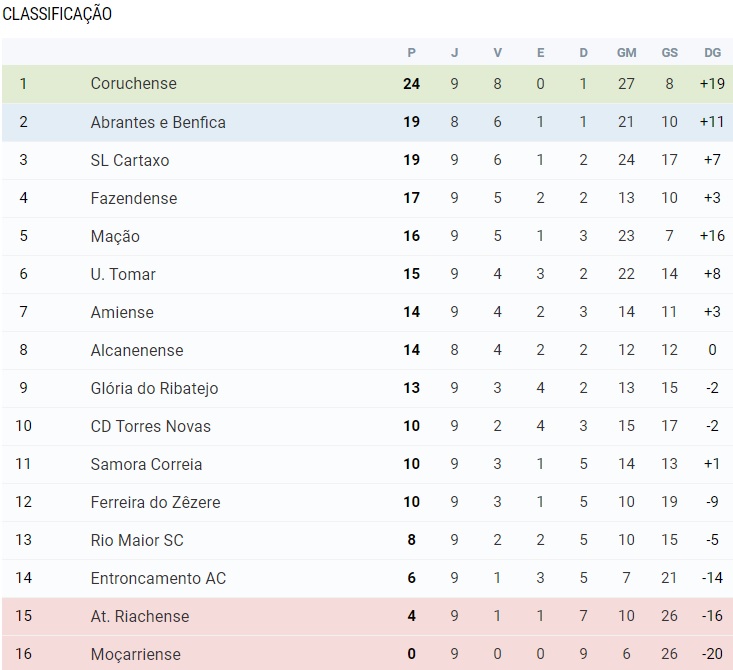Screen dimensions: 733x670
Task: Open the Fazendense team page
Action: [x=133, y=198]
